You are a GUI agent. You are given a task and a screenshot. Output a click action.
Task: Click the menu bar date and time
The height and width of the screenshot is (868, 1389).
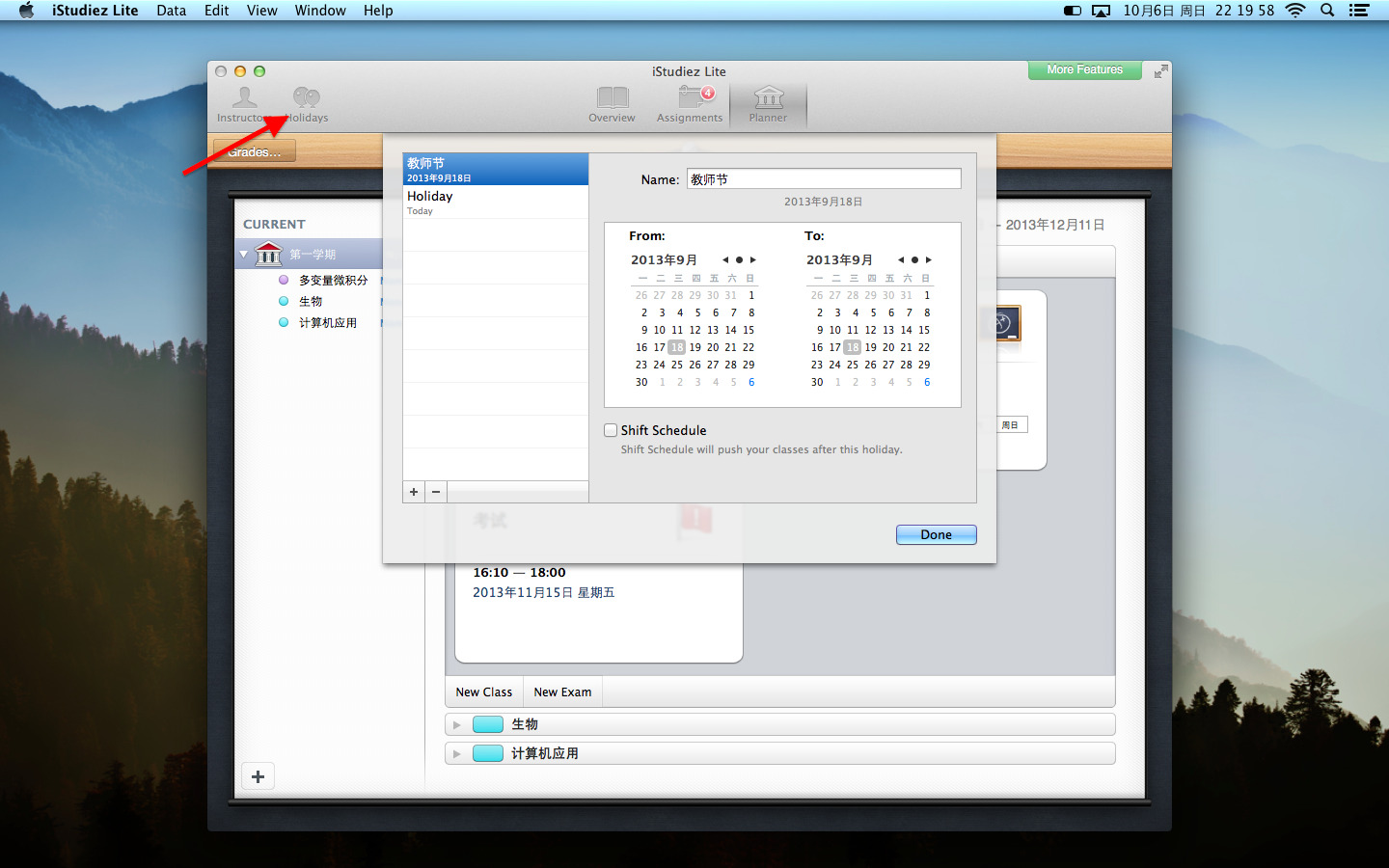point(1198,11)
